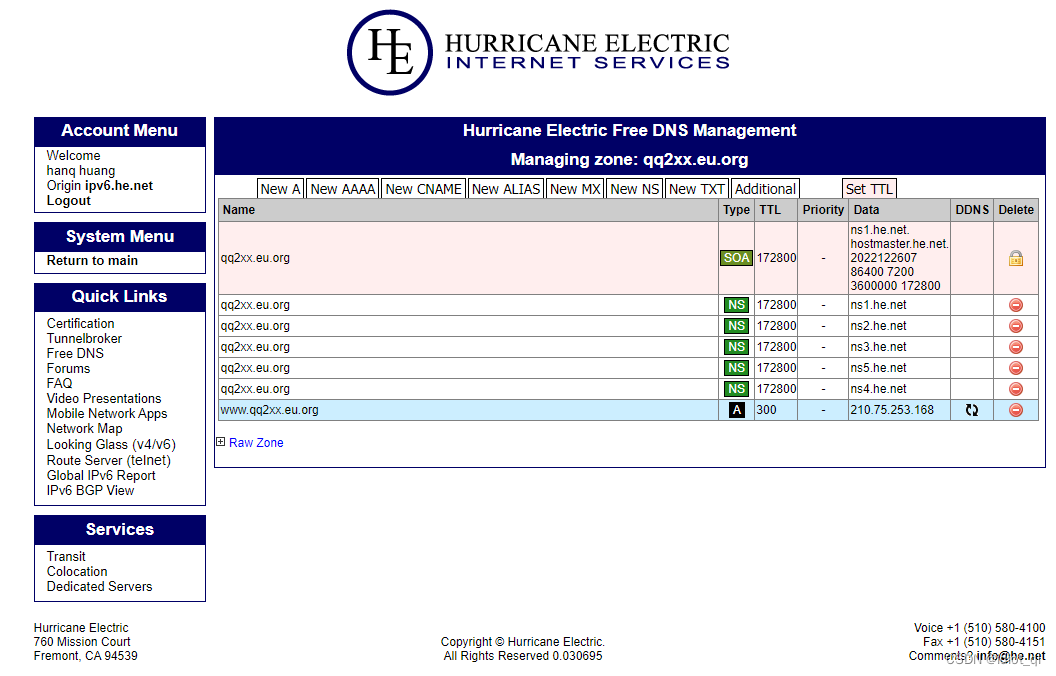Click the 300 TTL value
1056x676 pixels.
(x=766, y=410)
